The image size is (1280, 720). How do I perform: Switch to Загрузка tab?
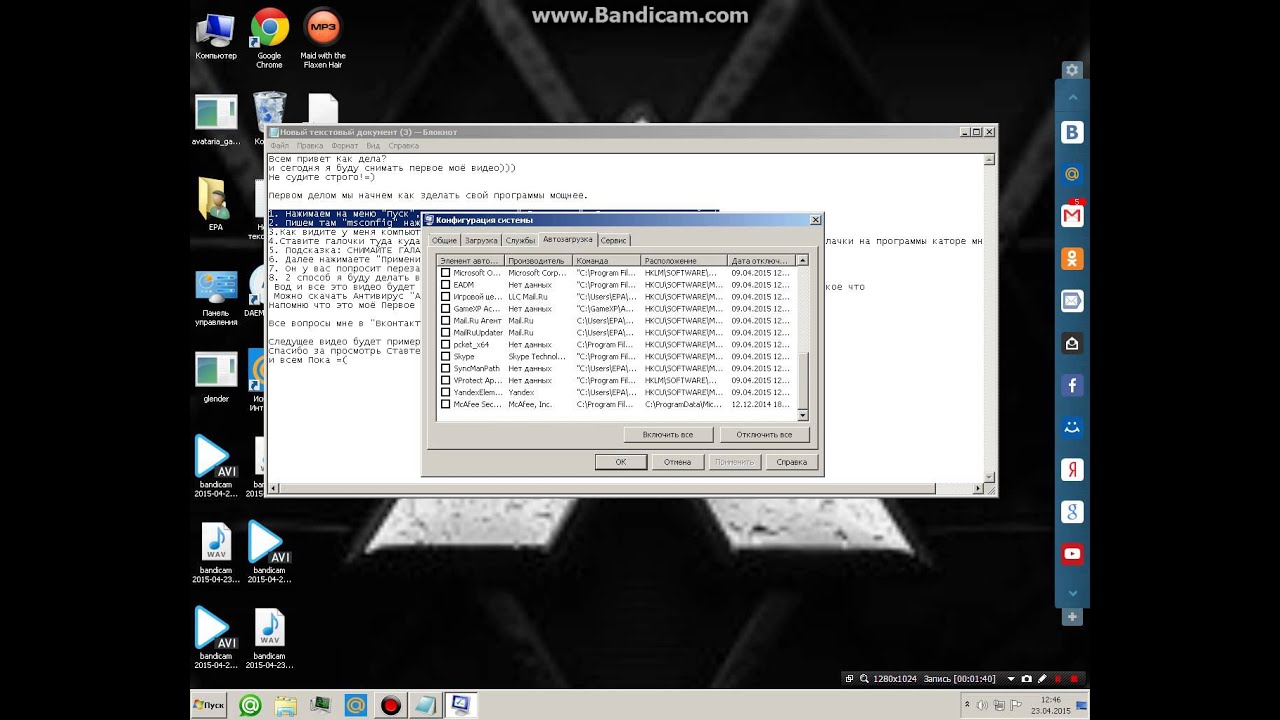tap(481, 241)
